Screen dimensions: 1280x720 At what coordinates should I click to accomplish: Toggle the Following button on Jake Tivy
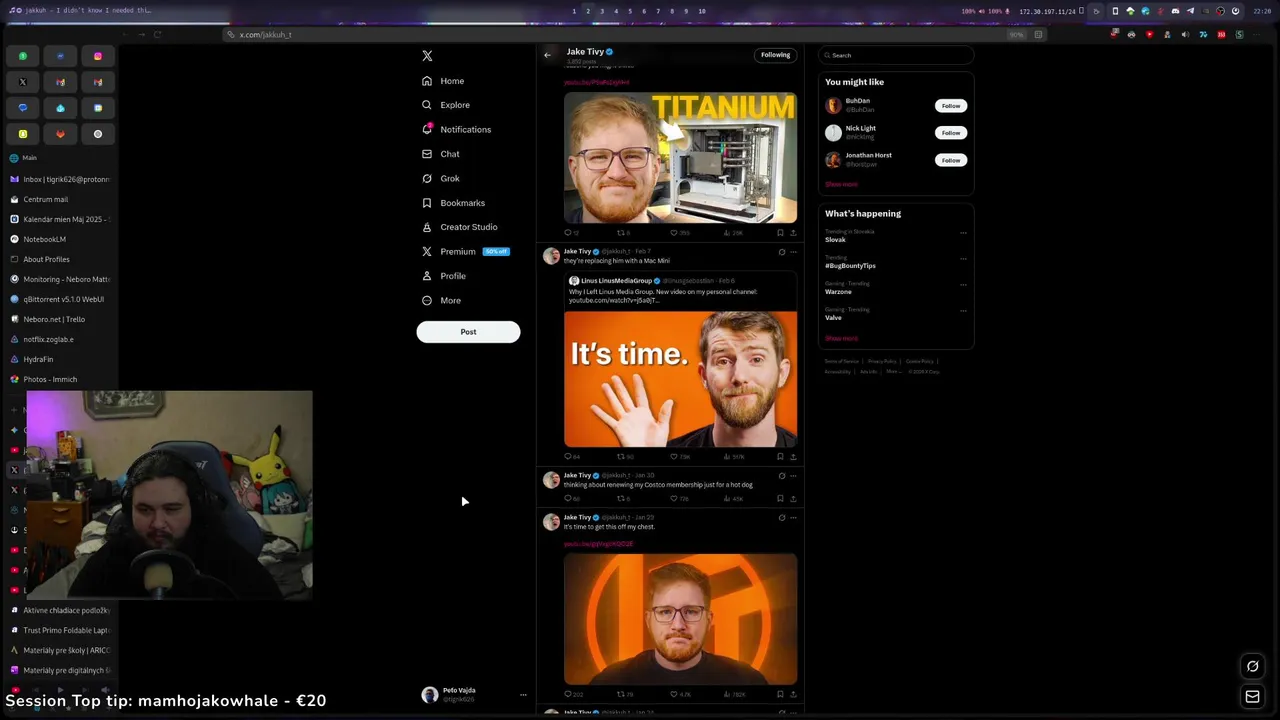(775, 55)
